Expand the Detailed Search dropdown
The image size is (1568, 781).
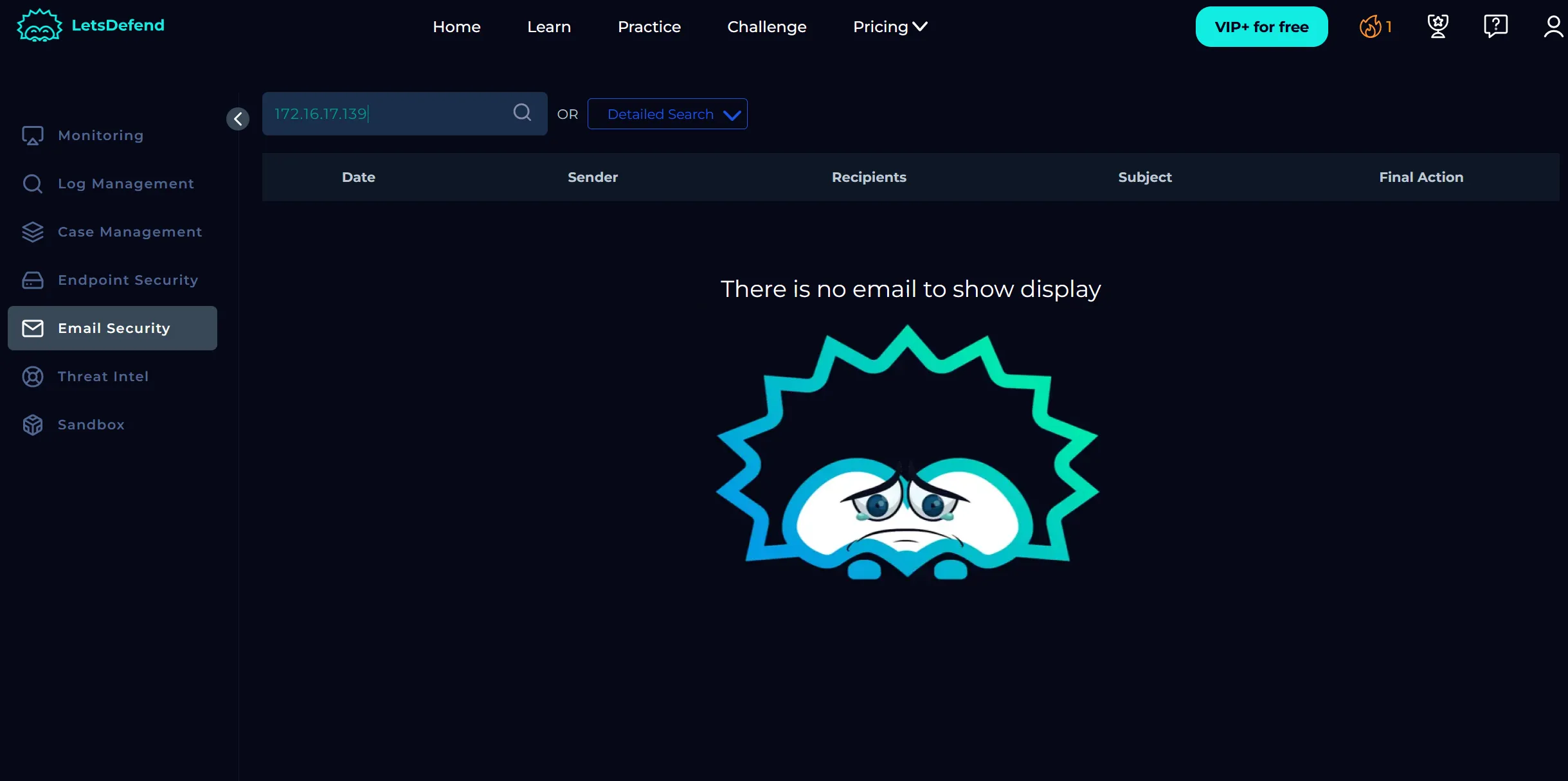[667, 114]
